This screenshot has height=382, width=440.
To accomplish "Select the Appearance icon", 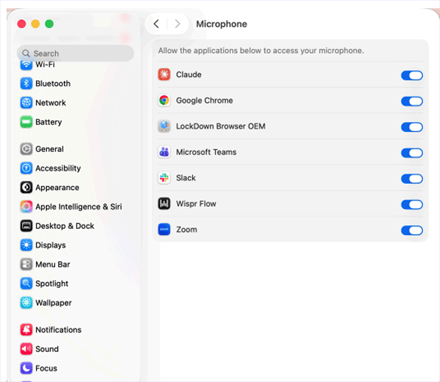I will [x=26, y=187].
